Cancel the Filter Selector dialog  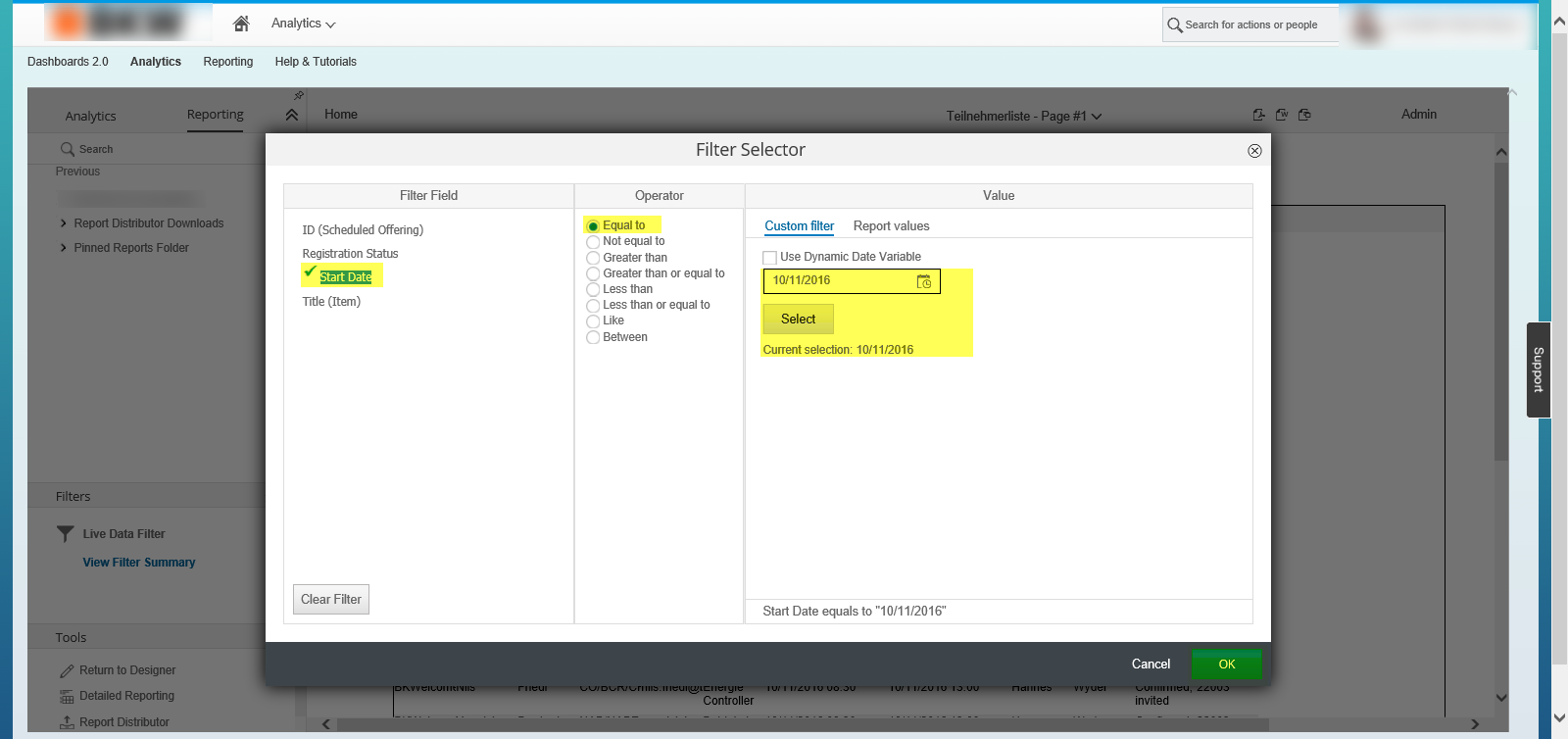click(1151, 665)
